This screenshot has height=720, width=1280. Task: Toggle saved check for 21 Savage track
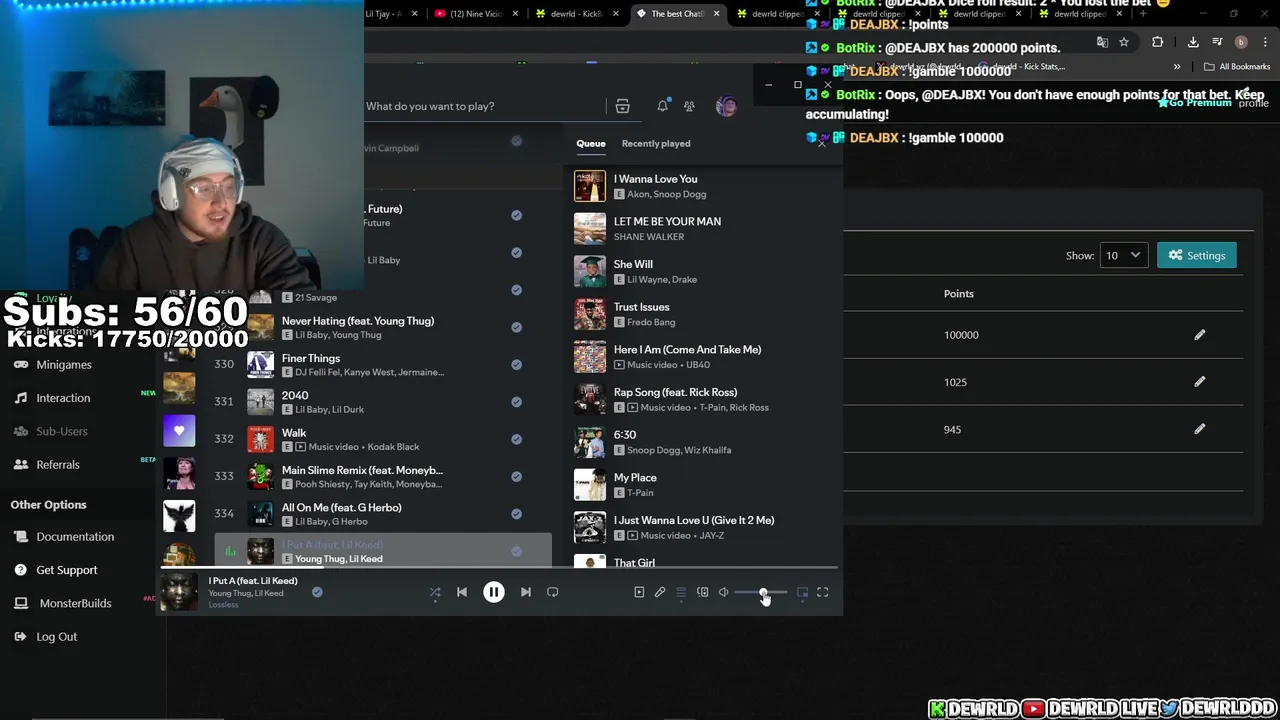click(x=516, y=290)
